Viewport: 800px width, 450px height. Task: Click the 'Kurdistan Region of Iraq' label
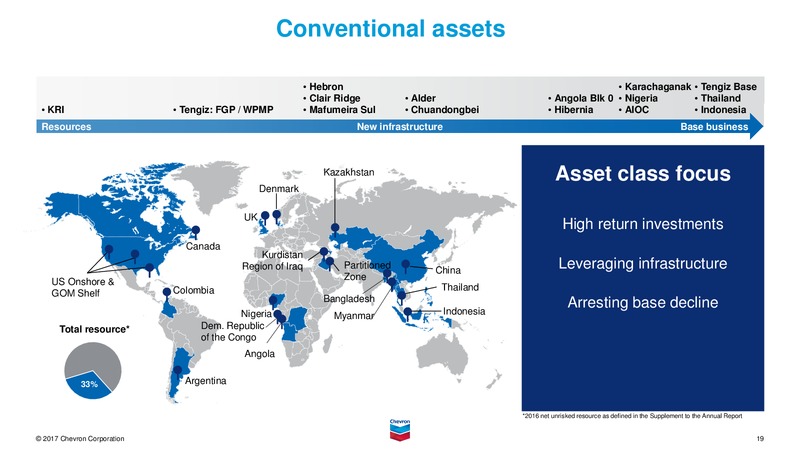click(x=272, y=260)
